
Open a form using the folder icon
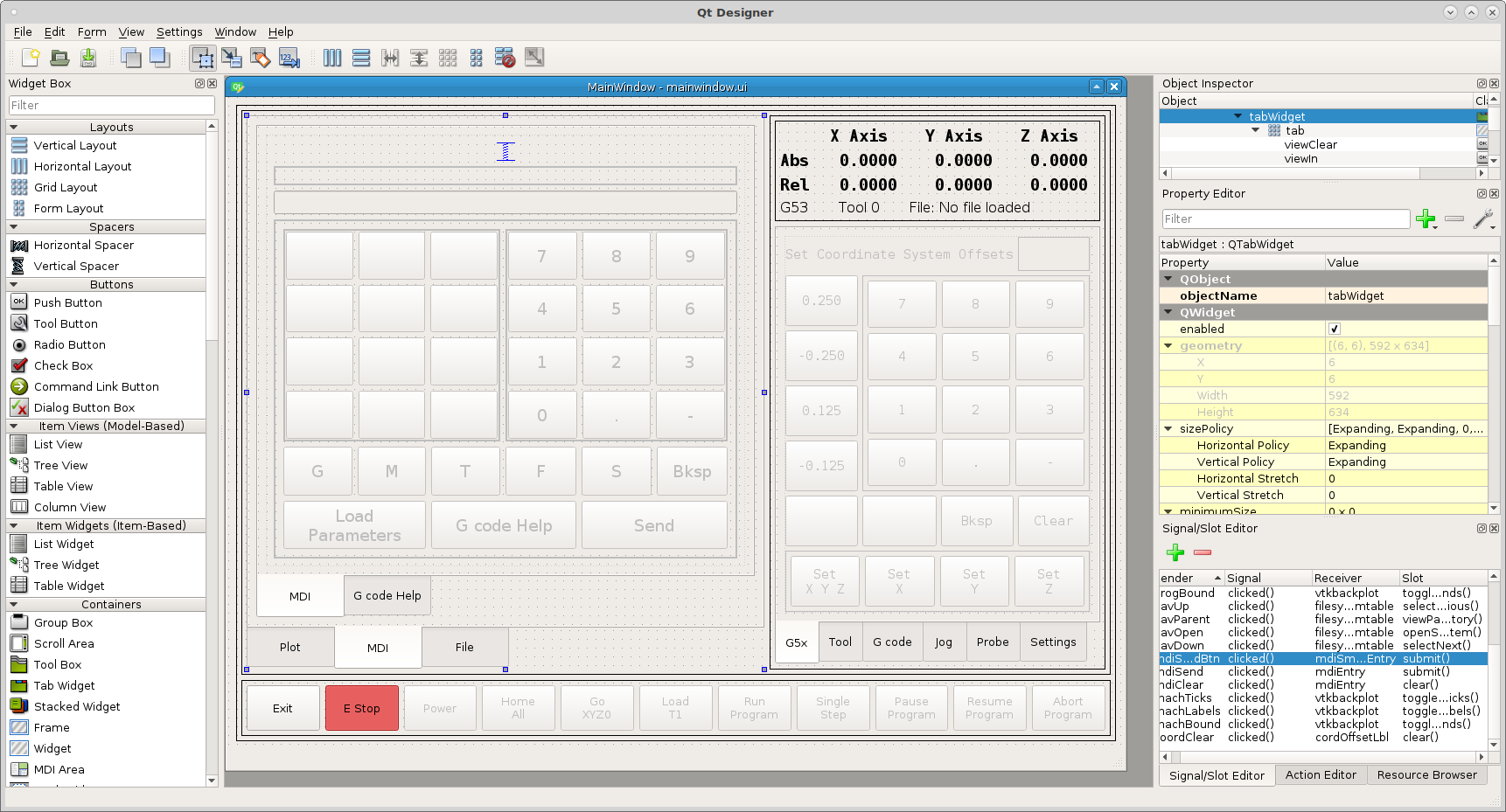point(59,58)
